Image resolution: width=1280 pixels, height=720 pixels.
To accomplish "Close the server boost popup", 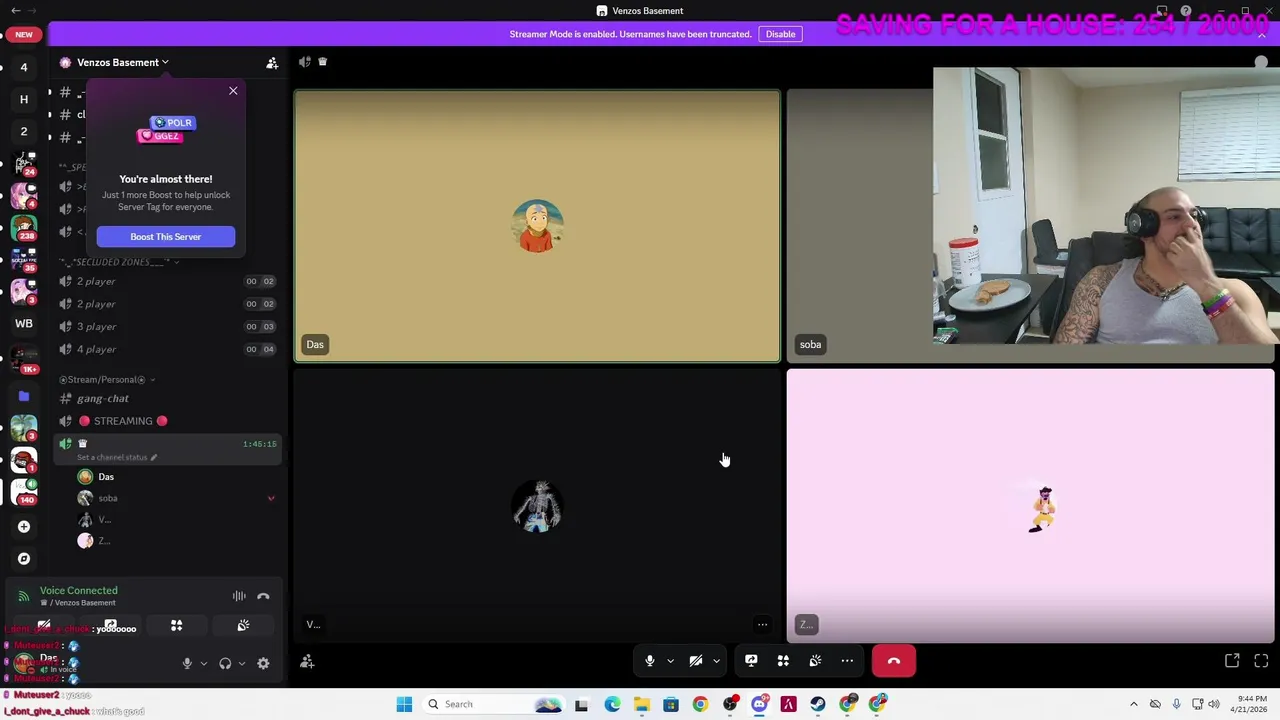I will tap(233, 91).
